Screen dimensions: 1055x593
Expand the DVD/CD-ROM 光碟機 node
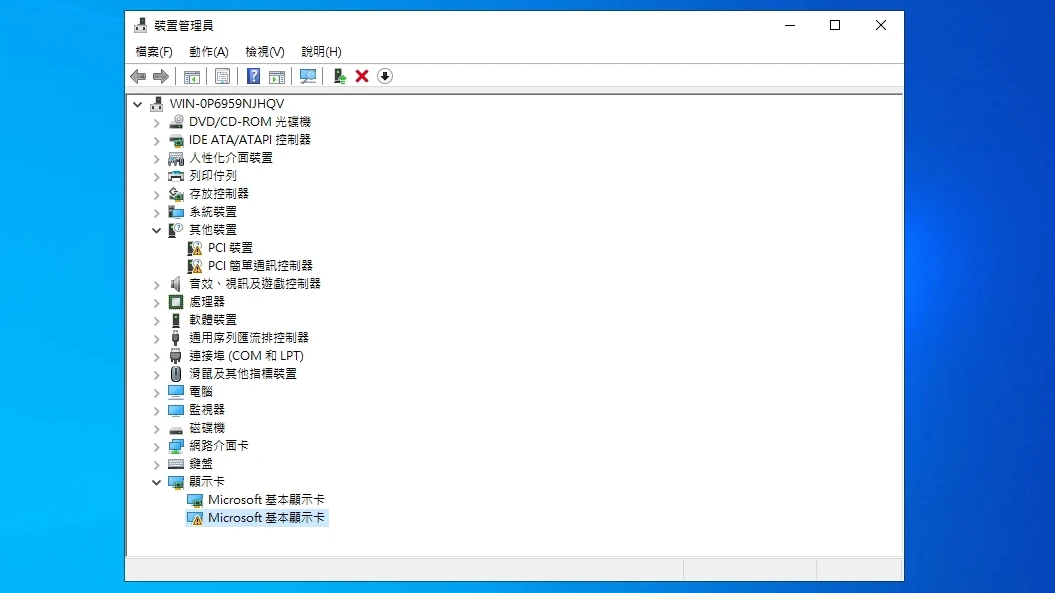coord(156,123)
